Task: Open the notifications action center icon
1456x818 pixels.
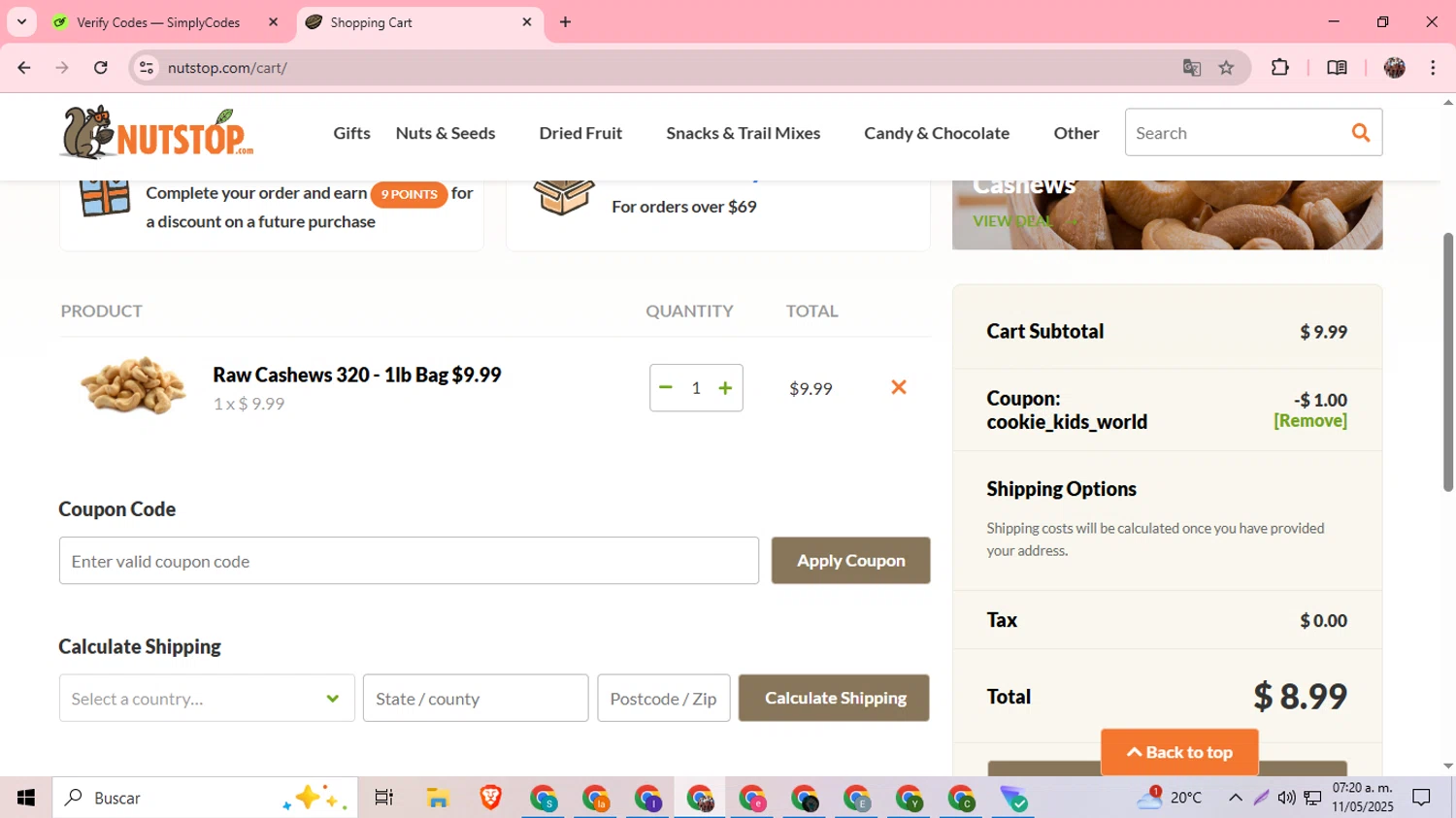Action: pyautogui.click(x=1422, y=798)
